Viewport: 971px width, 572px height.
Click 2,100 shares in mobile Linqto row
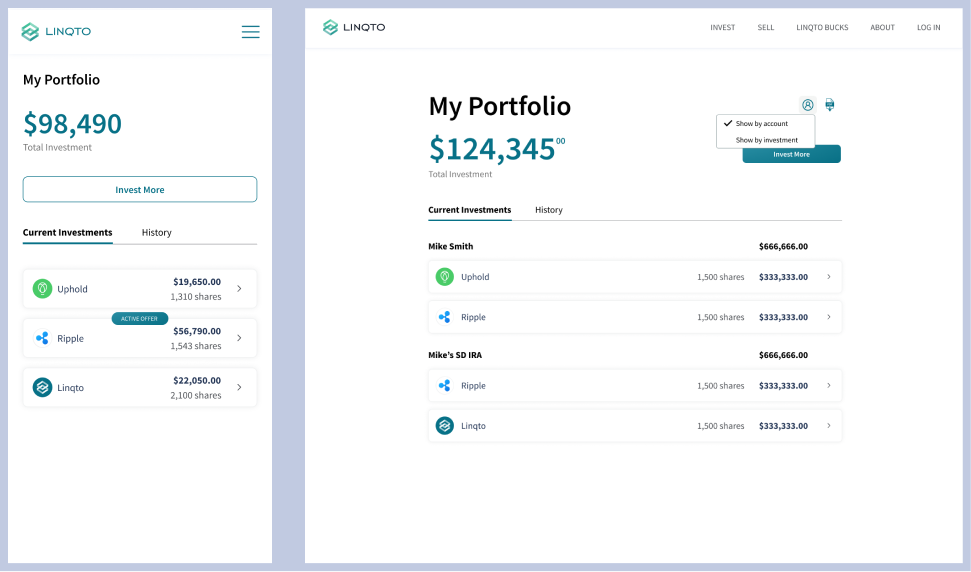pyautogui.click(x=196, y=396)
